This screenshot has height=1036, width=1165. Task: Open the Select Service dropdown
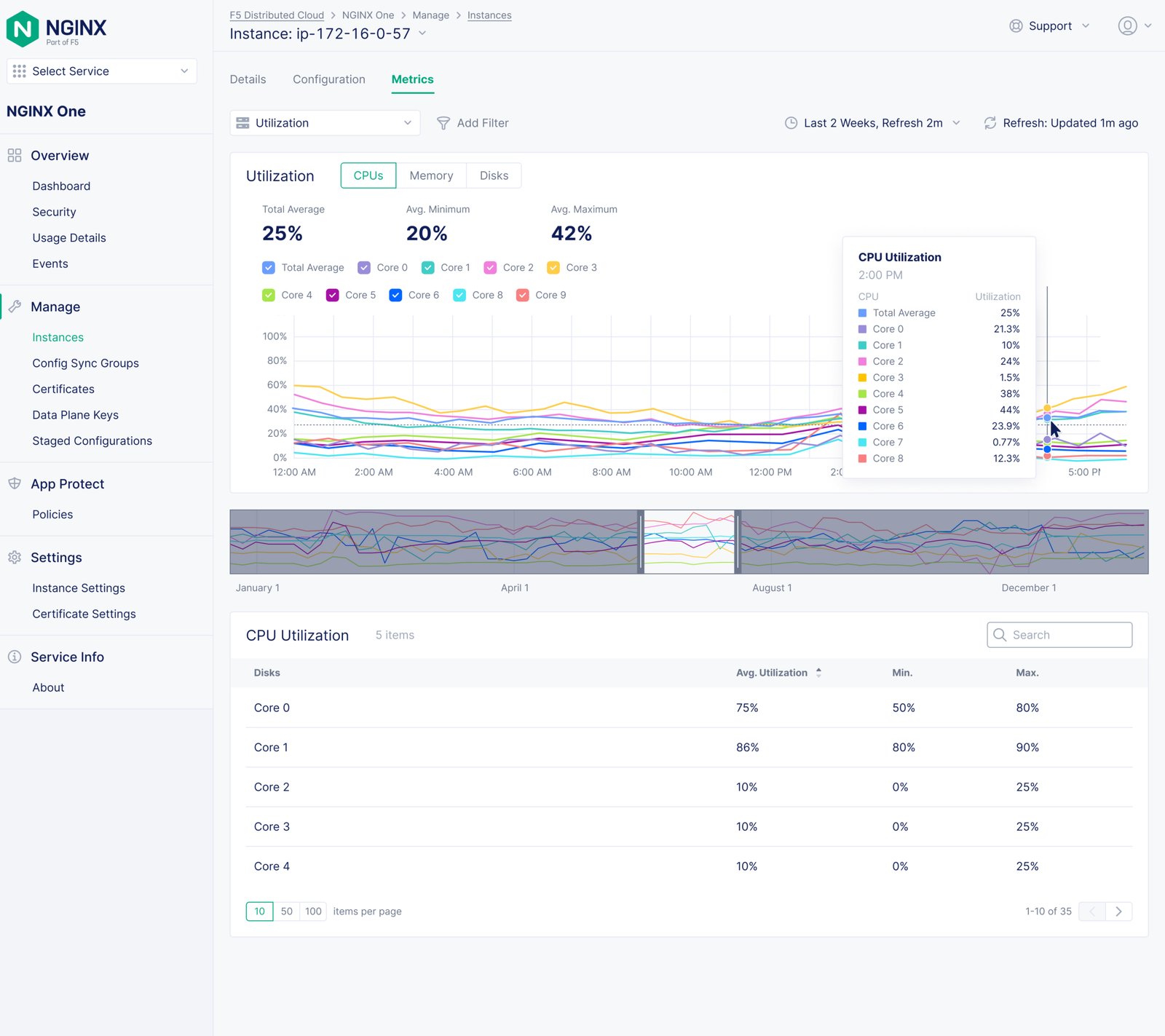(x=102, y=71)
